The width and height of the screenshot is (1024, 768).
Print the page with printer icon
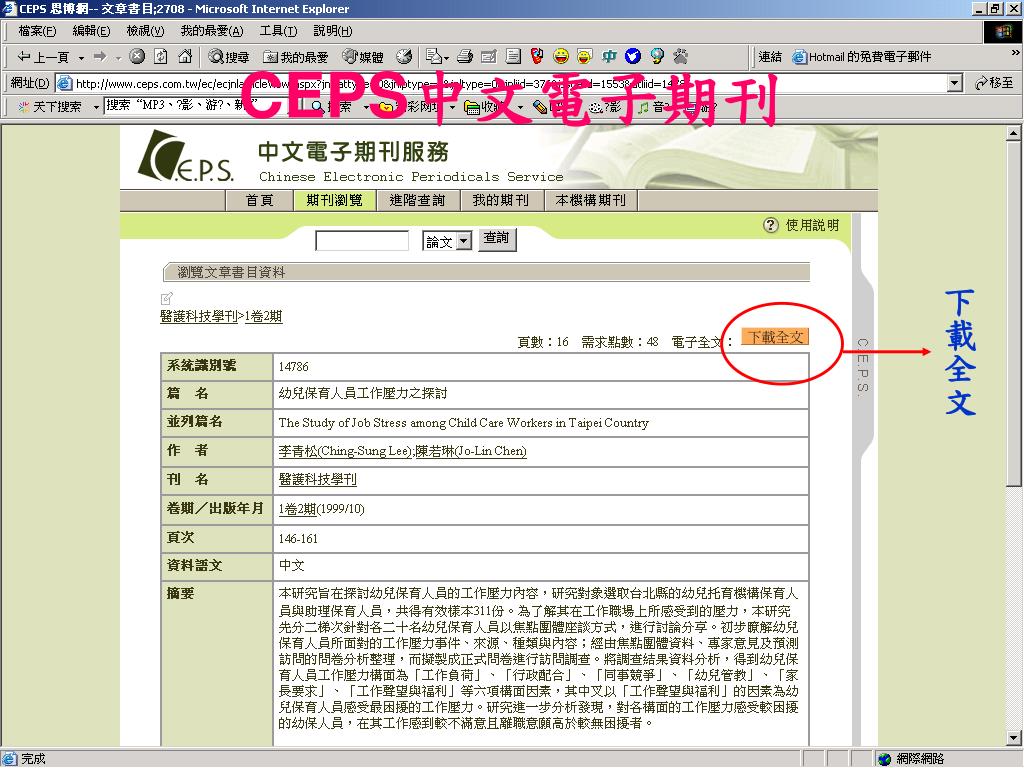[465, 57]
